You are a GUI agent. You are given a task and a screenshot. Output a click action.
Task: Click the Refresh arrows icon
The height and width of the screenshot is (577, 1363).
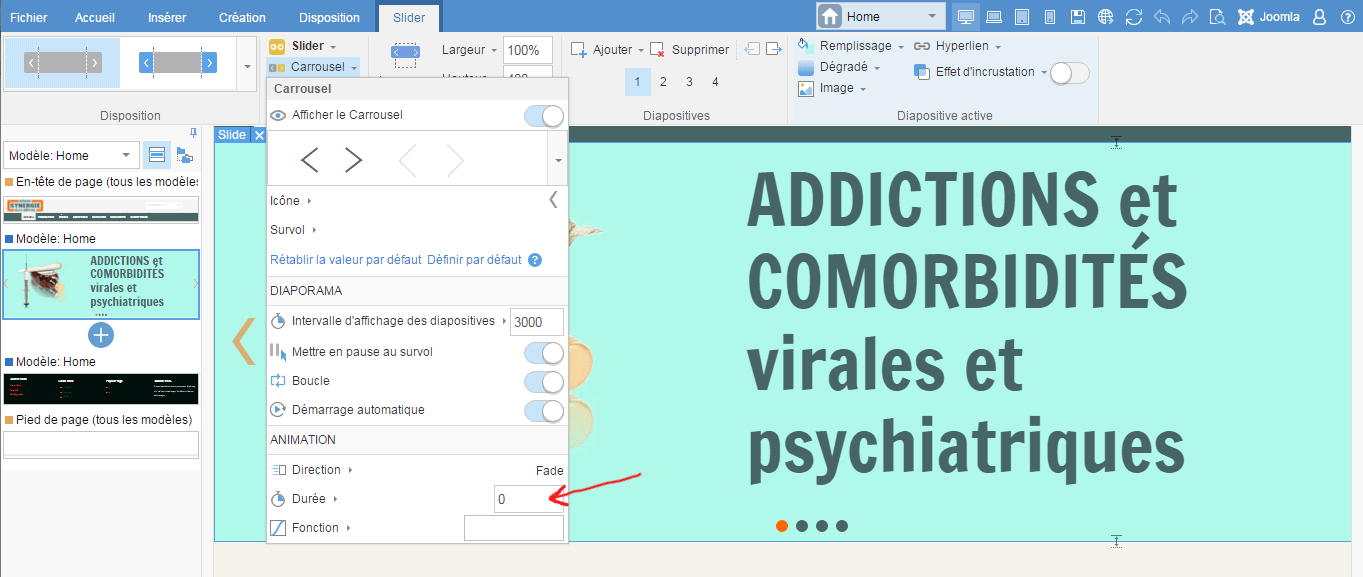tap(1133, 17)
